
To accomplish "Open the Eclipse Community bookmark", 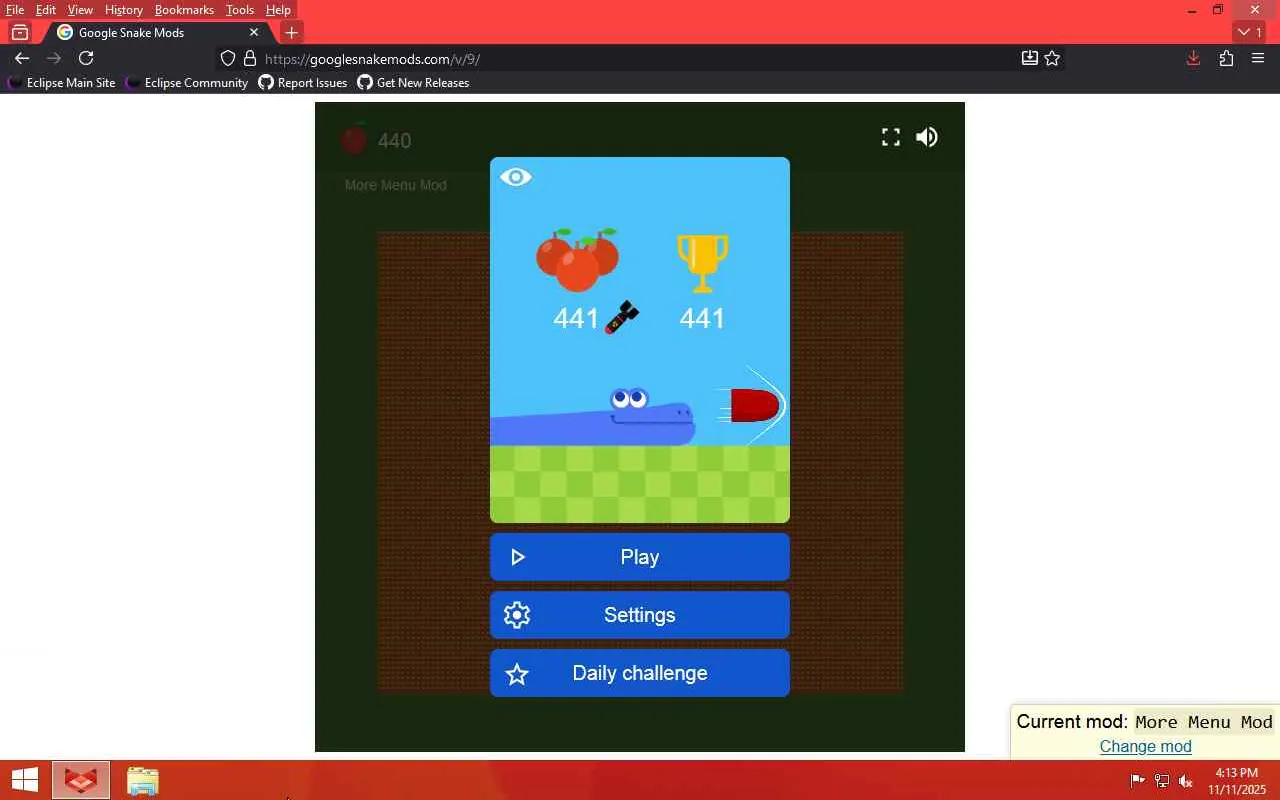I will (x=187, y=83).
